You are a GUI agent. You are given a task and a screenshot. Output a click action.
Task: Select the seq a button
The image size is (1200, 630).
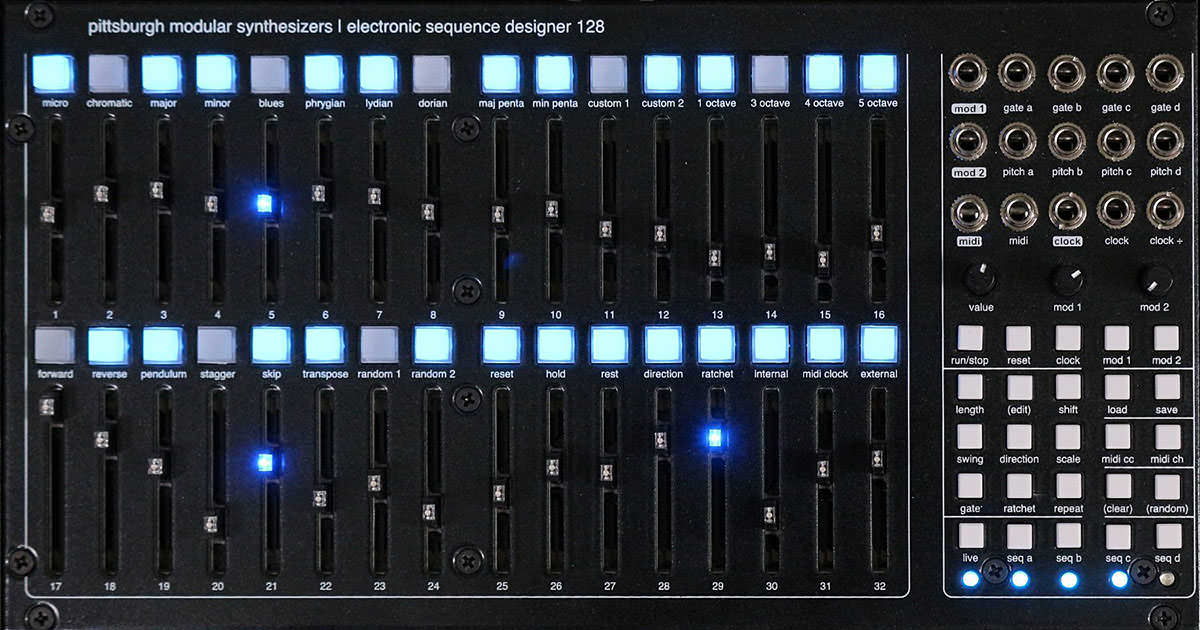point(1019,537)
